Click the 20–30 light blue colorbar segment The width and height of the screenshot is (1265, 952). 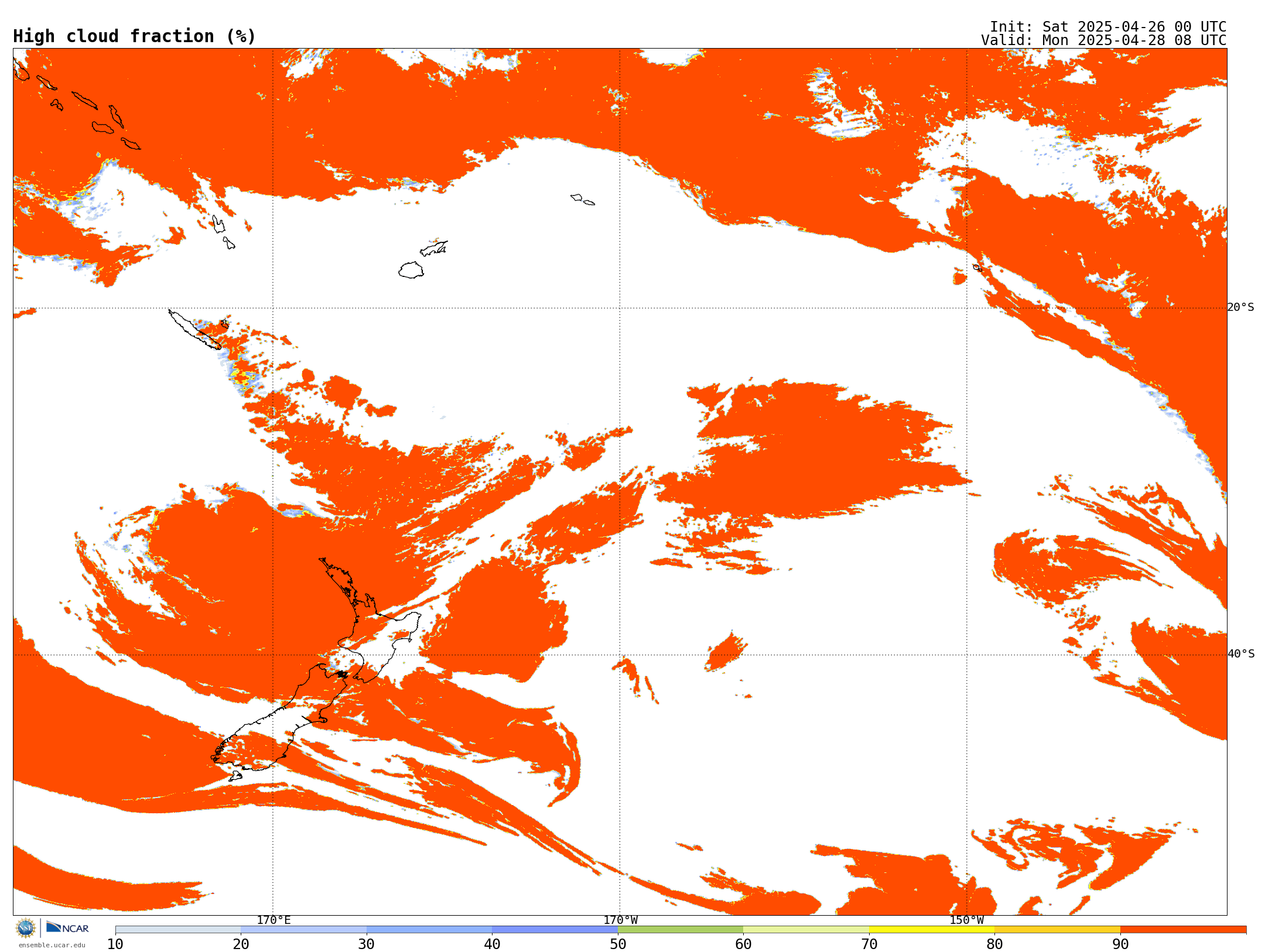point(303,930)
